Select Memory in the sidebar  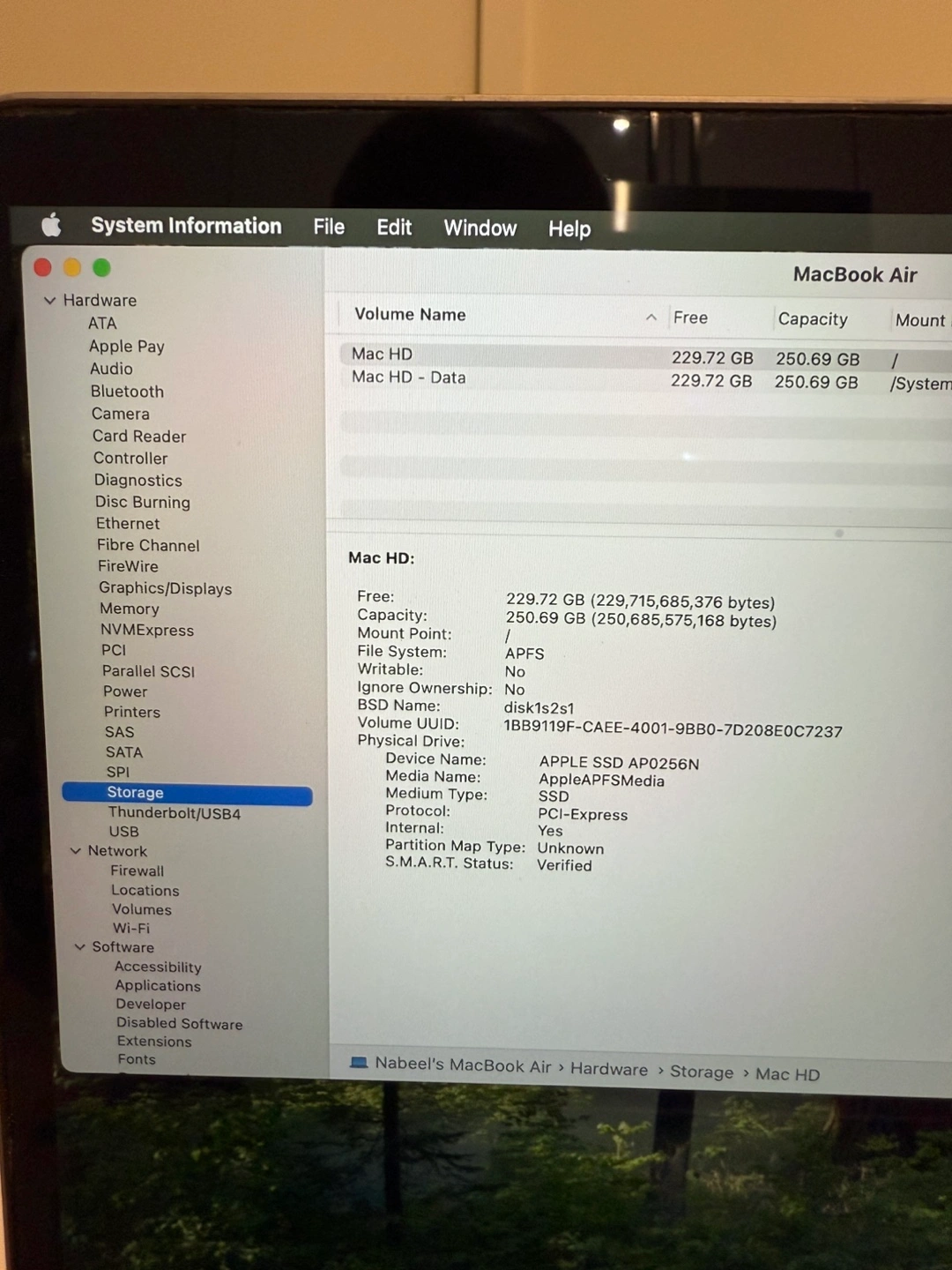[130, 609]
